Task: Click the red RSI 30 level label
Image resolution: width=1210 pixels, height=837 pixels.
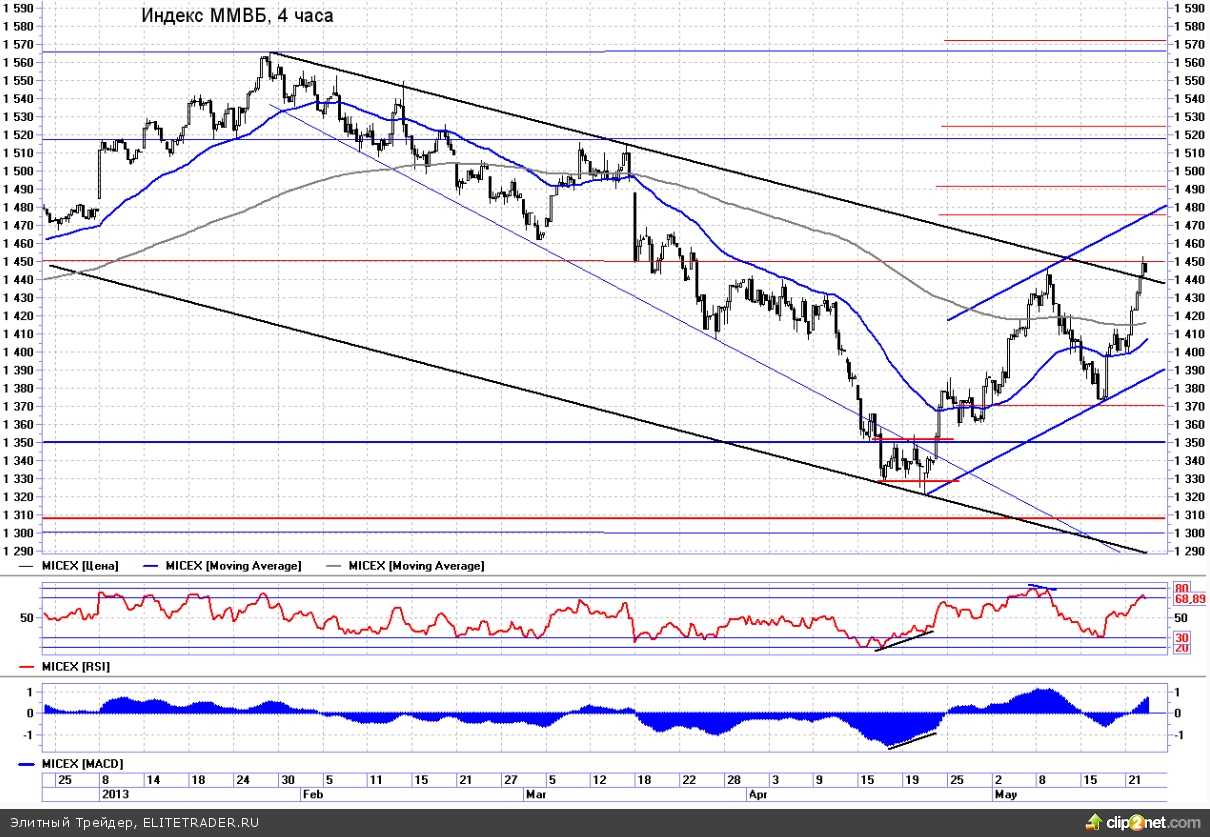Action: [1181, 637]
